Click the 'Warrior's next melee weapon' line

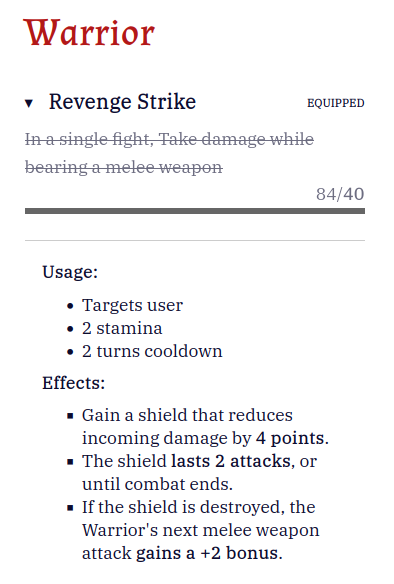click(x=201, y=530)
